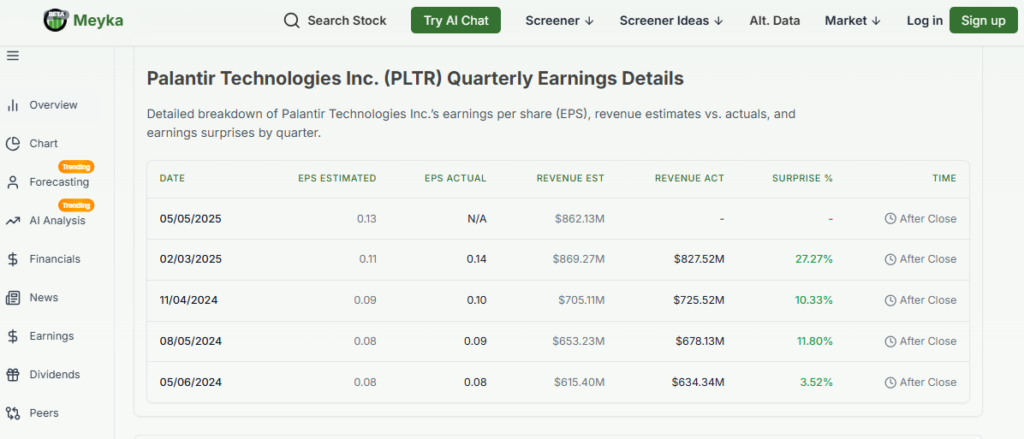Click the Log in link
This screenshot has height=439, width=1024.
pyautogui.click(x=925, y=21)
